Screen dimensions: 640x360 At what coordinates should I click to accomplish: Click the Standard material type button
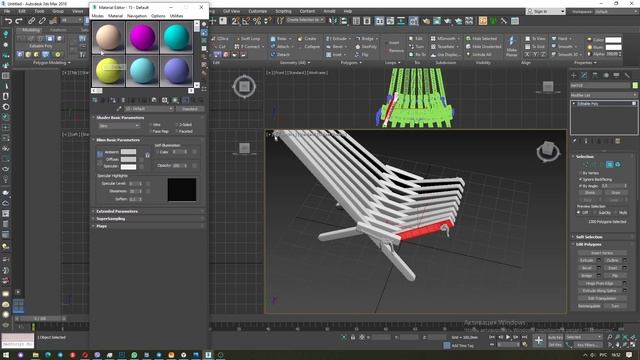pyautogui.click(x=190, y=109)
